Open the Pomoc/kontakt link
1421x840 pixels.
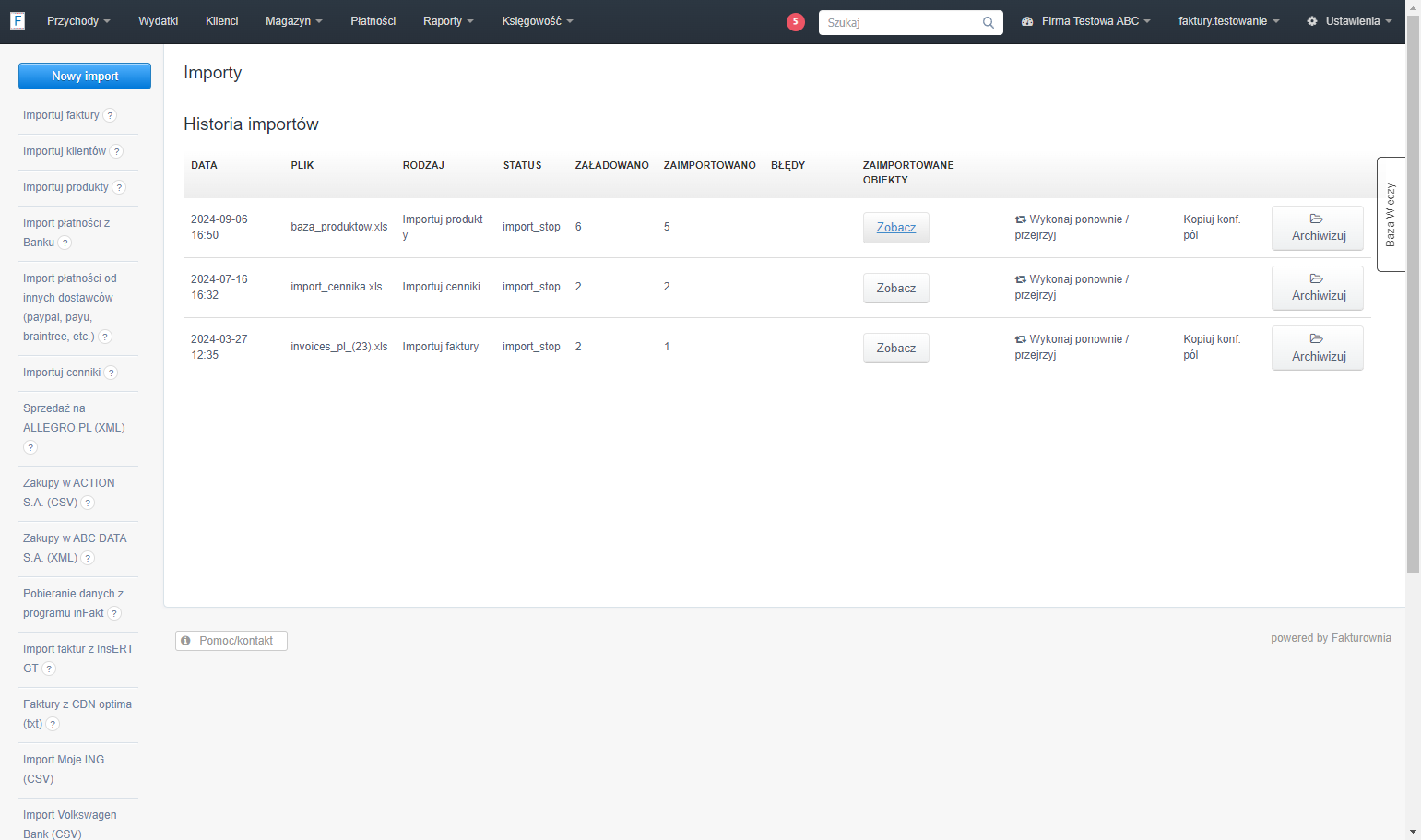pos(231,641)
